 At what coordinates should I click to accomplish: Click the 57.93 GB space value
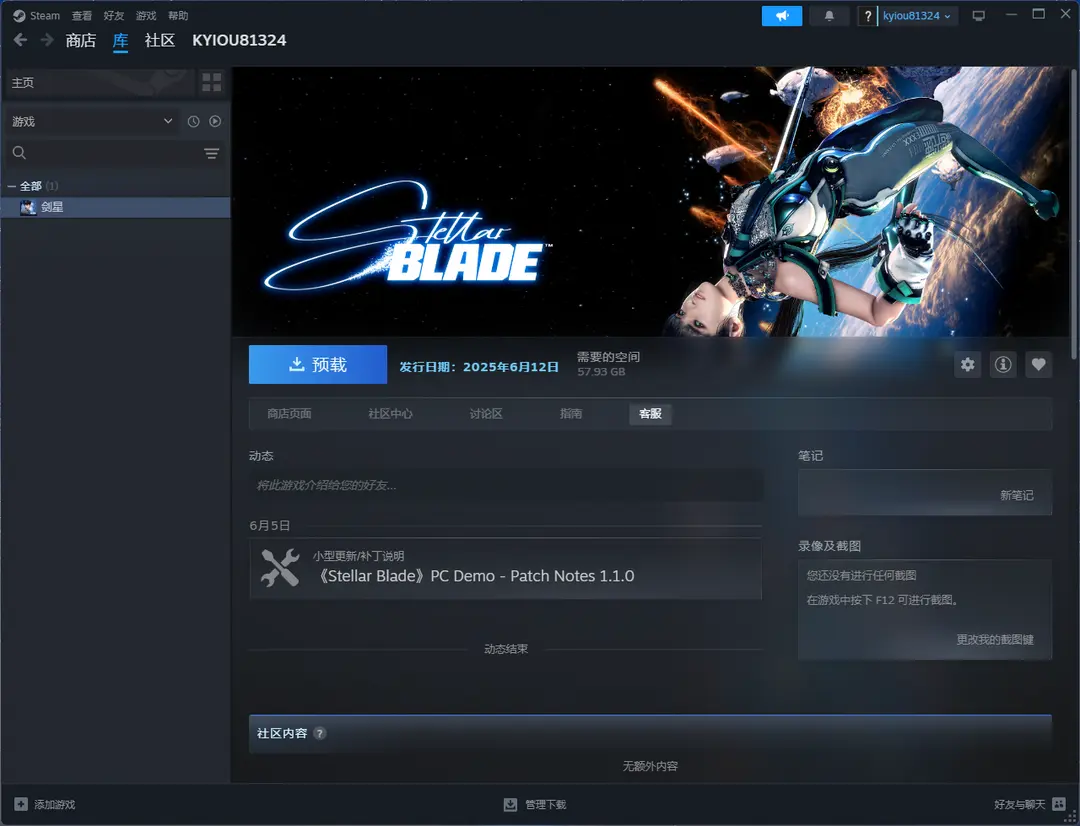pos(601,372)
